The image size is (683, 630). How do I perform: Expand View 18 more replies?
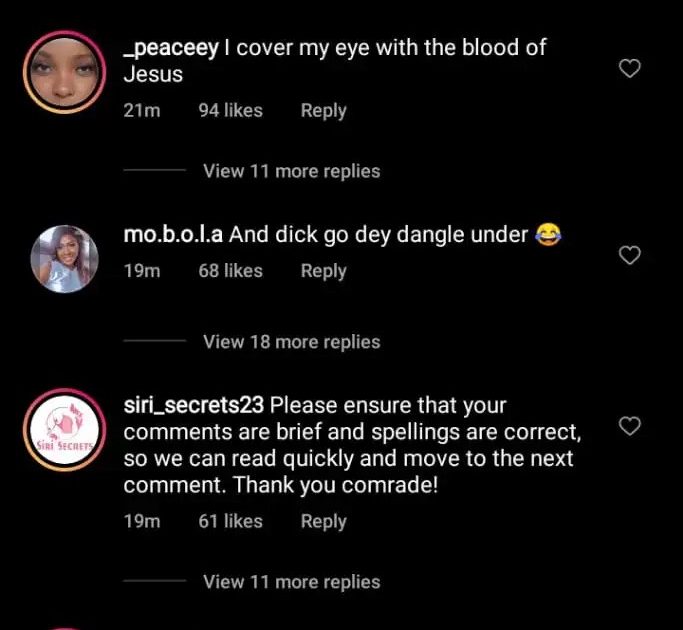[x=291, y=342]
